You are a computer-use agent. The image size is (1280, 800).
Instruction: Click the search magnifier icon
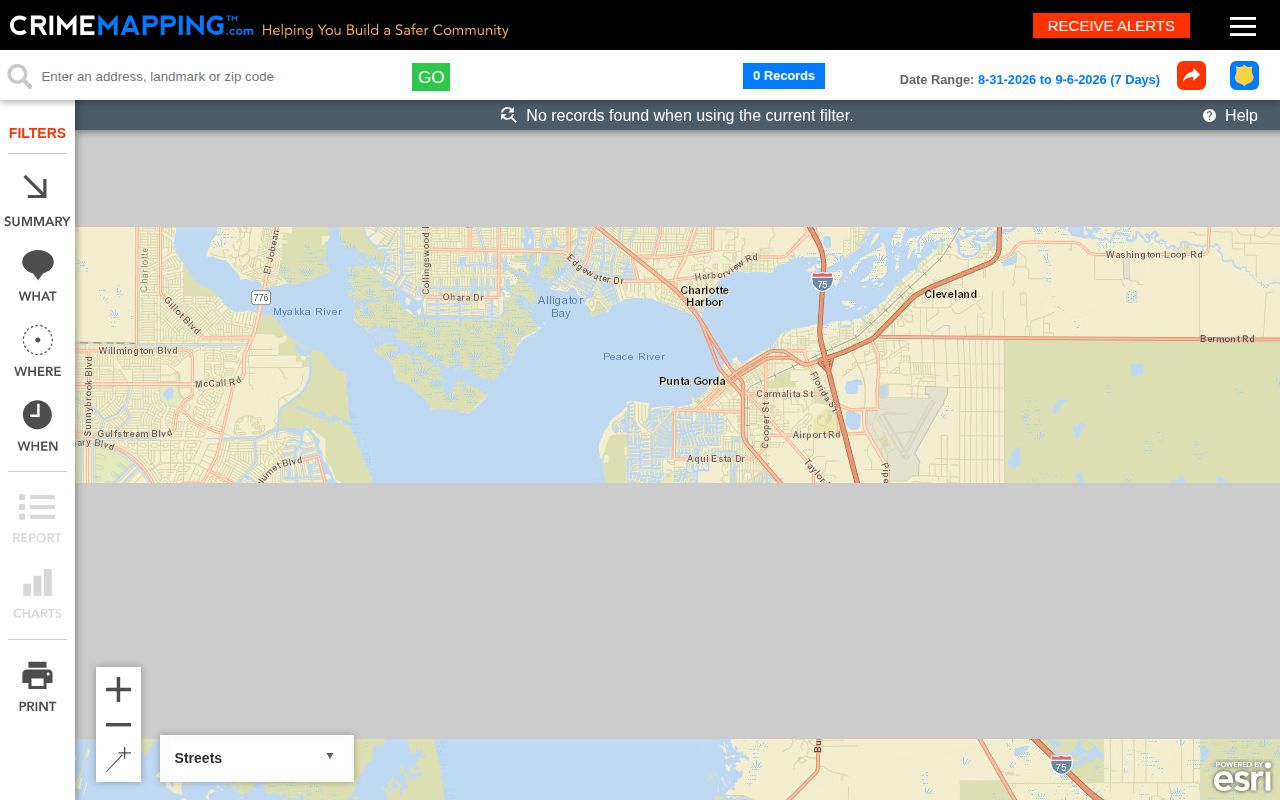(x=19, y=76)
